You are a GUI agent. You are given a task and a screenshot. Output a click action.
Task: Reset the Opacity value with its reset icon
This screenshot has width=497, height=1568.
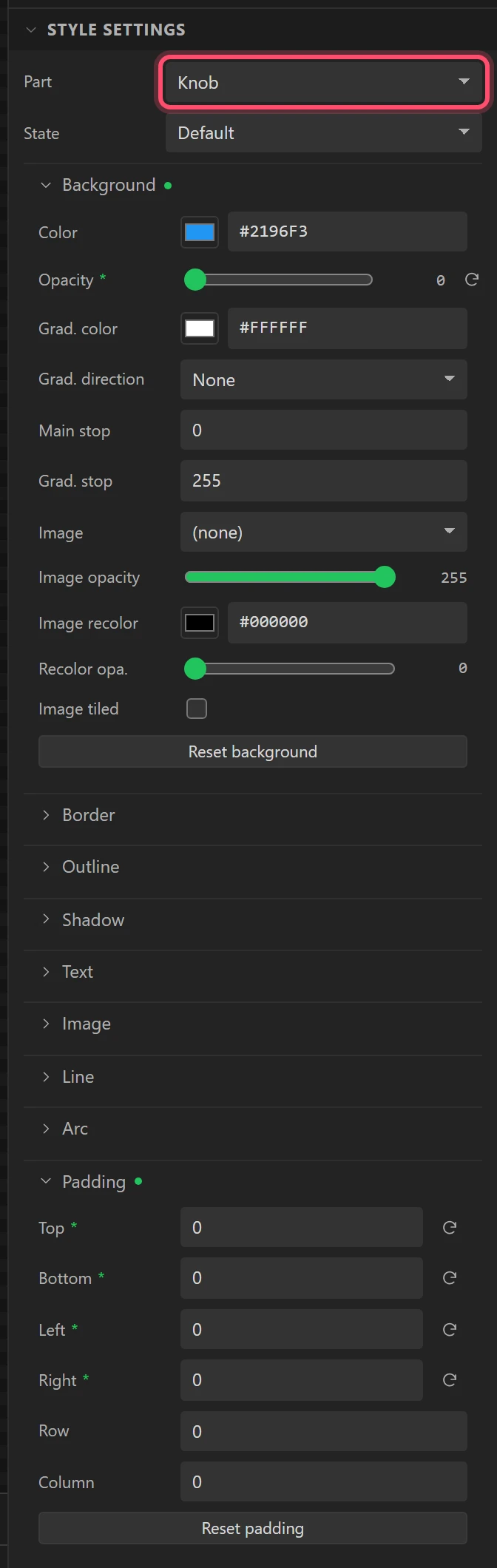[472, 280]
